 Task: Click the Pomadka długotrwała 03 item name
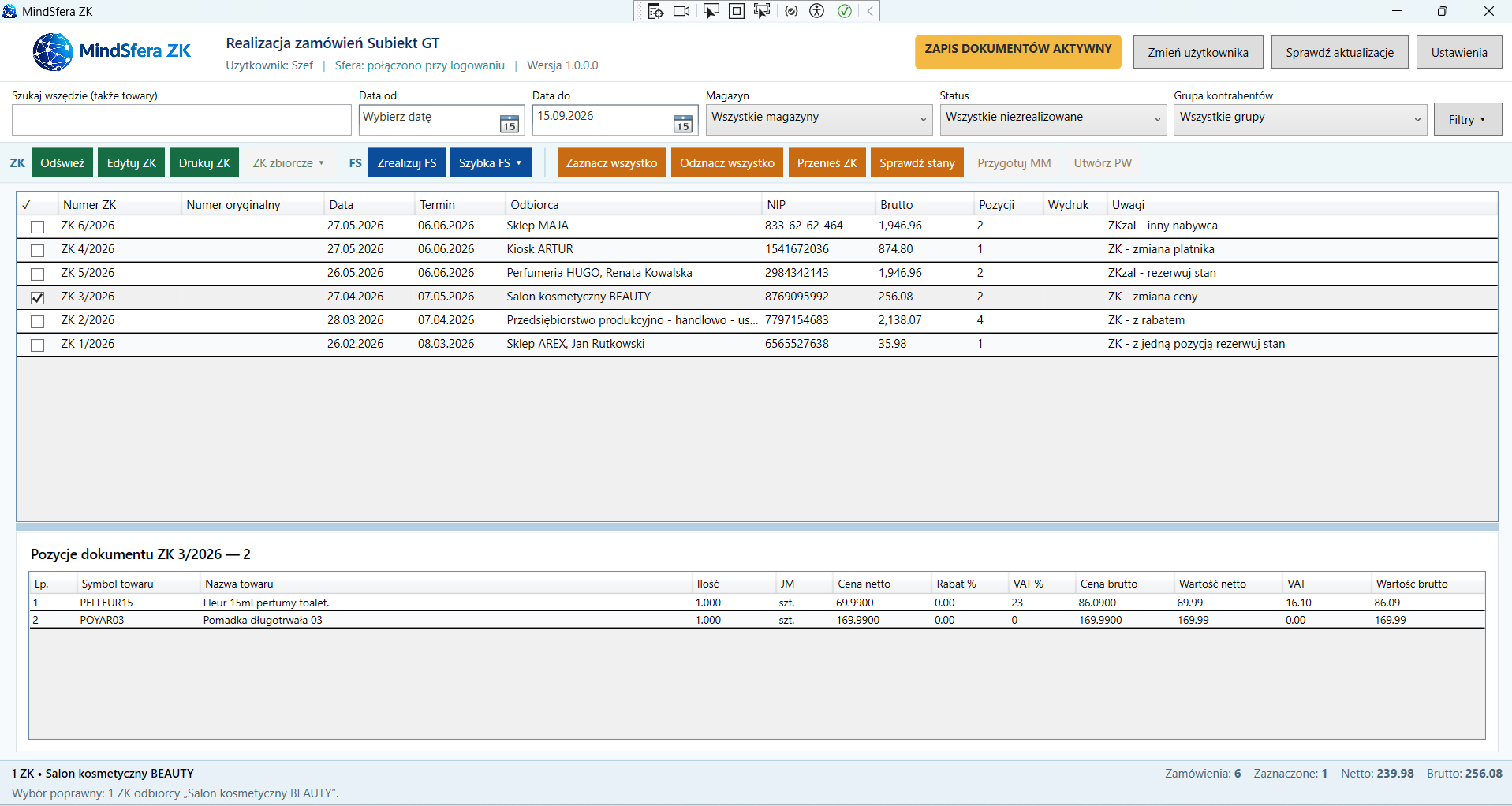point(263,621)
